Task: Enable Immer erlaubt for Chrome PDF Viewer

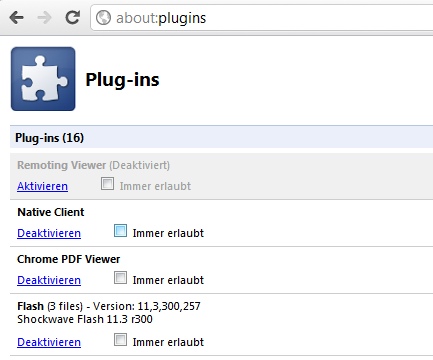Action: [120, 278]
